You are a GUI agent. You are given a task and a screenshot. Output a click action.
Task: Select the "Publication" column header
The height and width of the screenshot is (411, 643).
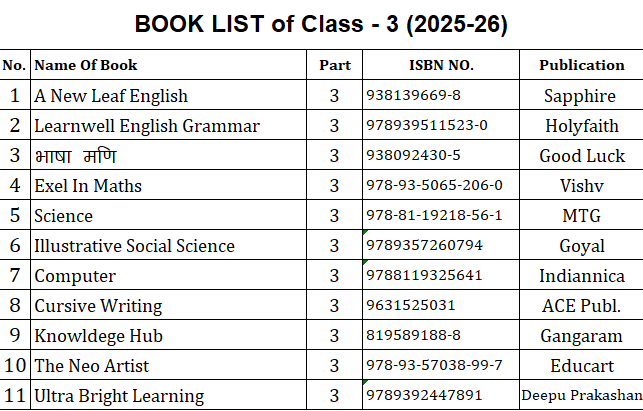click(581, 65)
